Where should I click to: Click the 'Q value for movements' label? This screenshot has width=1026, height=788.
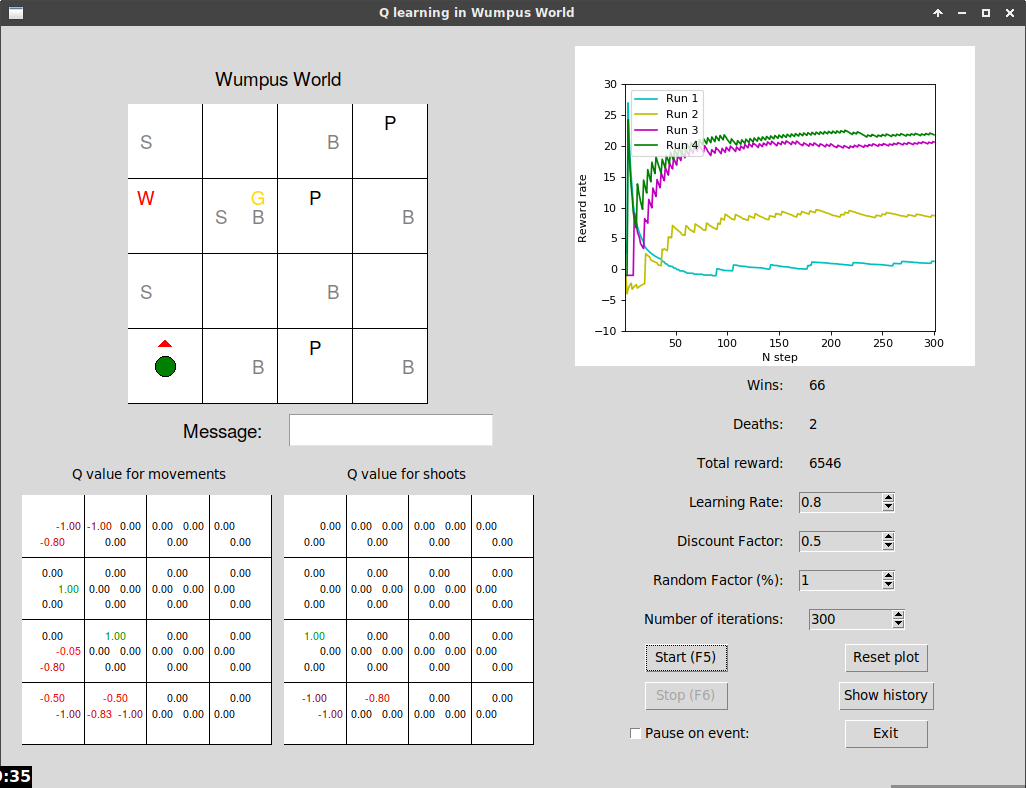149,474
